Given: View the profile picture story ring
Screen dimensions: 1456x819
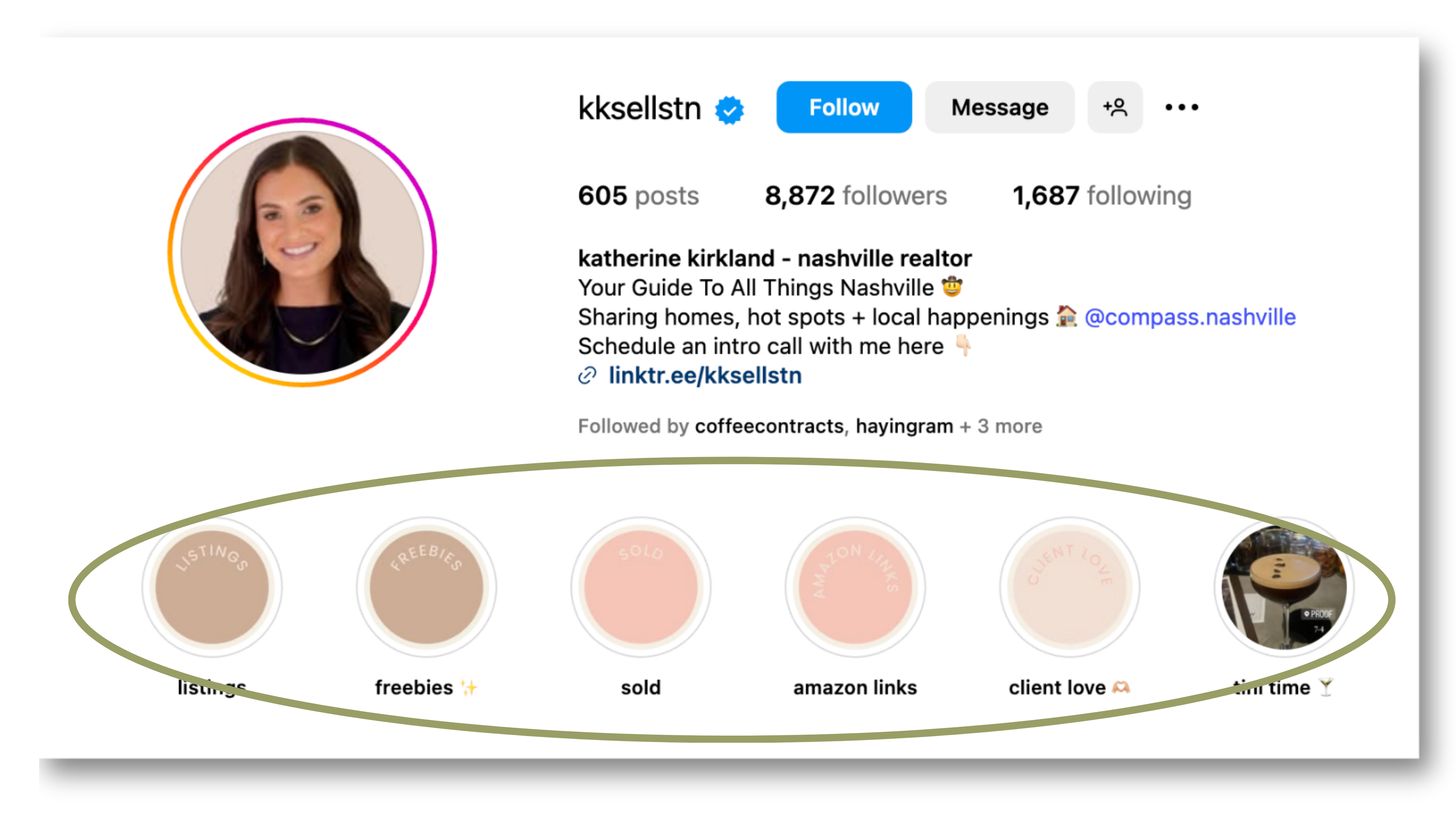Looking at the screenshot, I should (x=302, y=252).
